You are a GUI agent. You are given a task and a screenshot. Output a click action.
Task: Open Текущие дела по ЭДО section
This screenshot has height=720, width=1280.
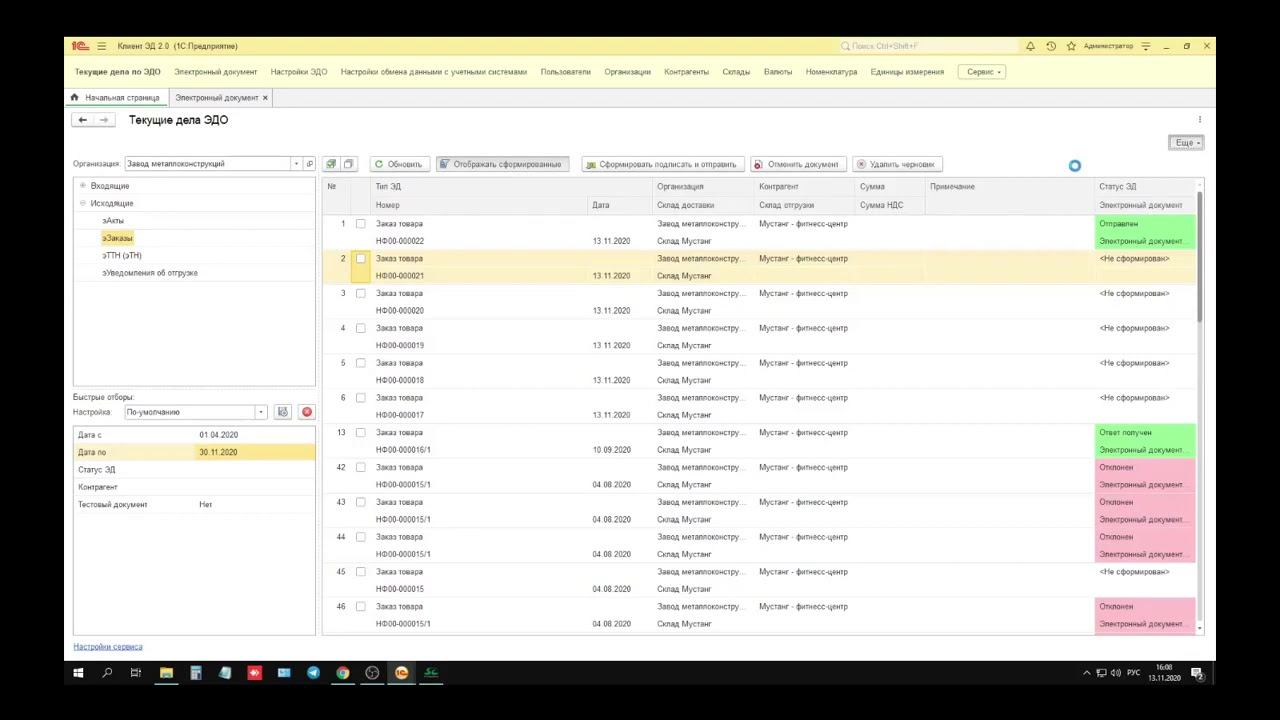tap(117, 72)
